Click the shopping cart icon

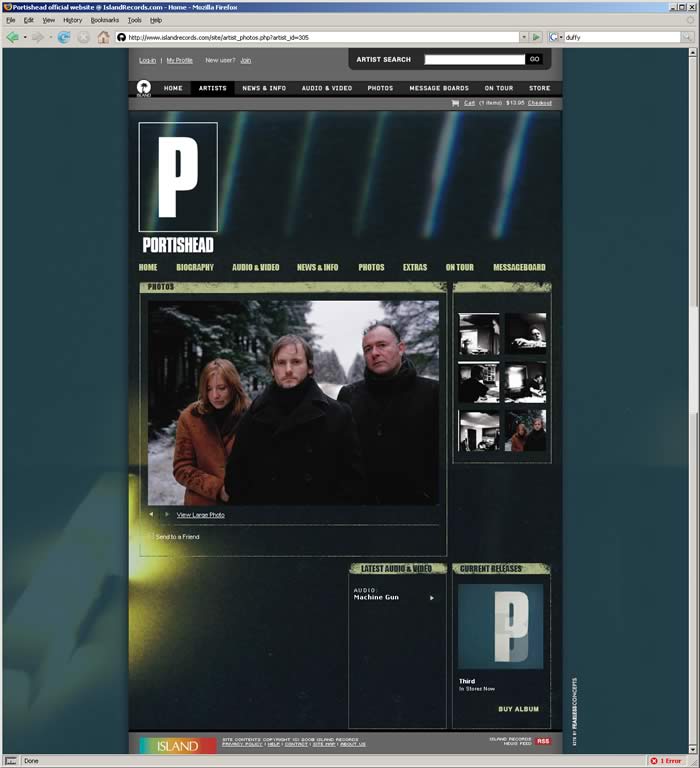pyautogui.click(x=455, y=103)
